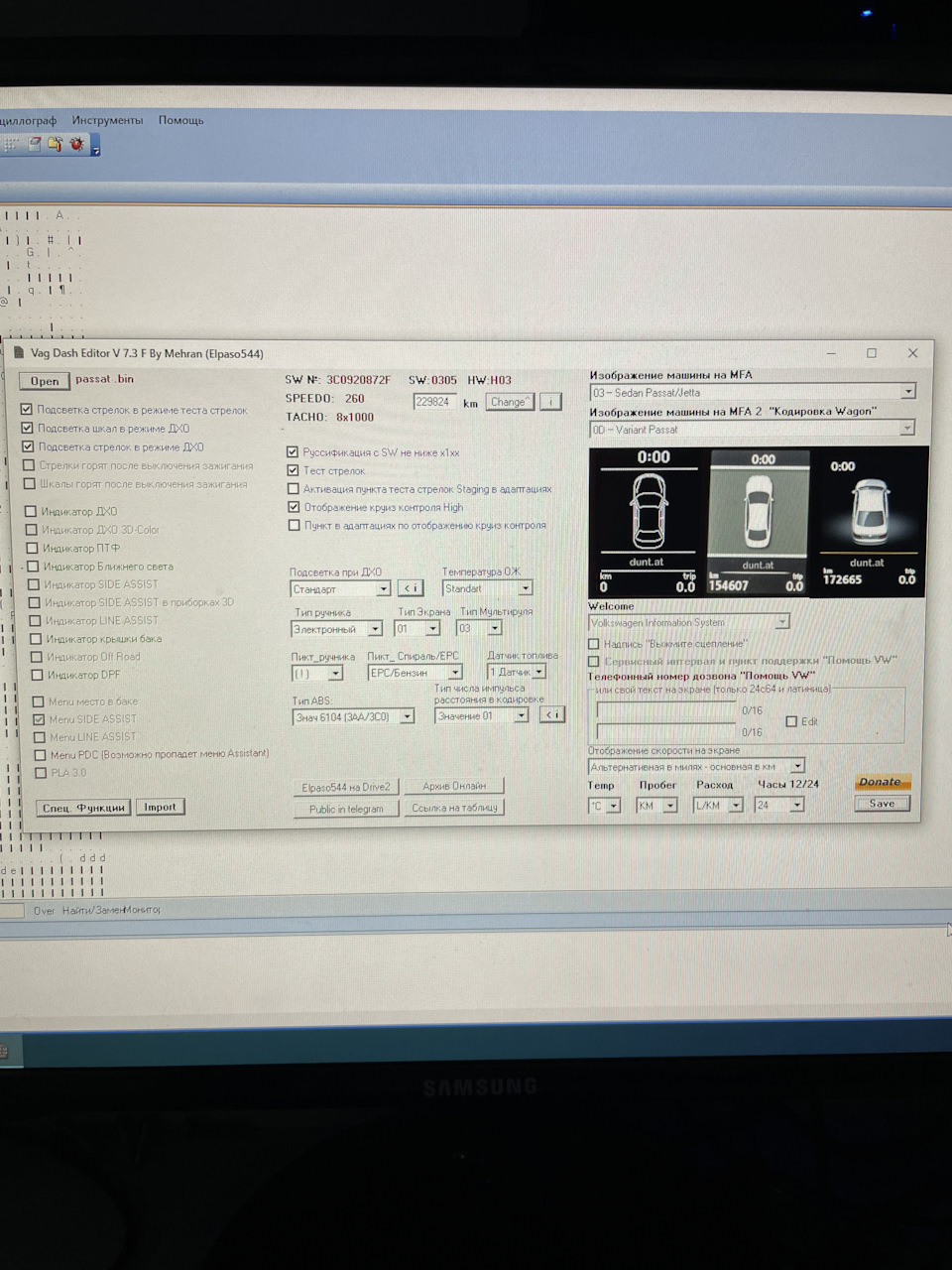
Task: Click the mileage field showing 229824
Action: coord(434,401)
